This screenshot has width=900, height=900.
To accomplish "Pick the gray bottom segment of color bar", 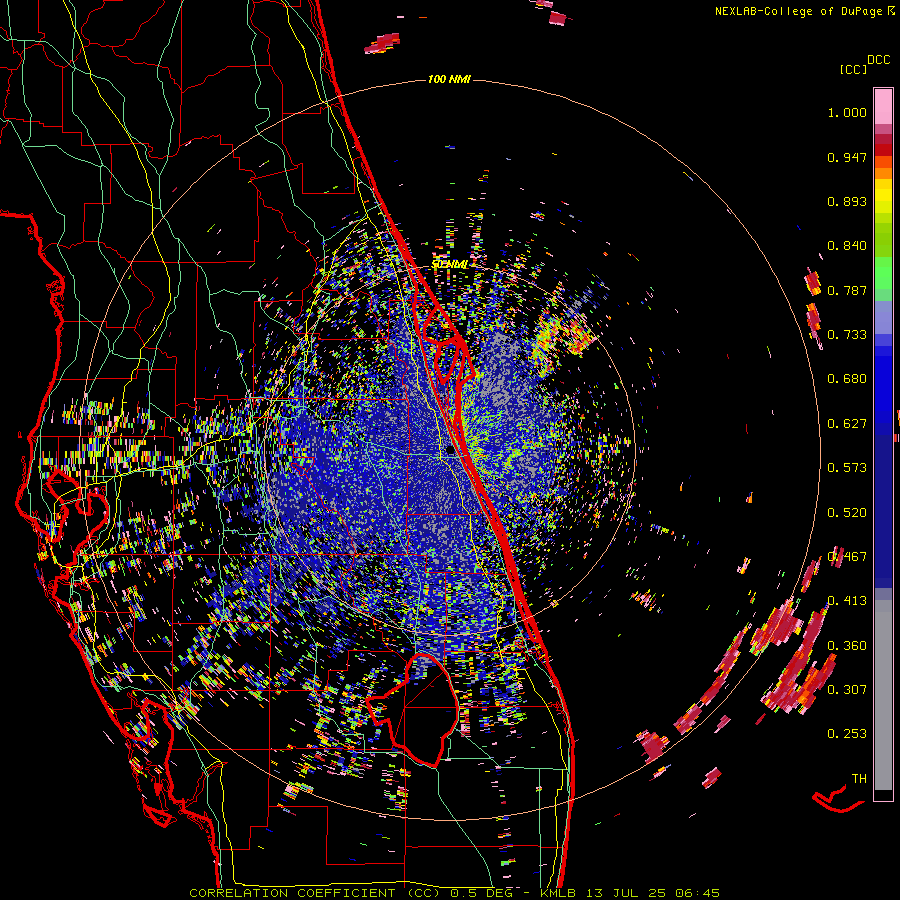I will (x=883, y=695).
